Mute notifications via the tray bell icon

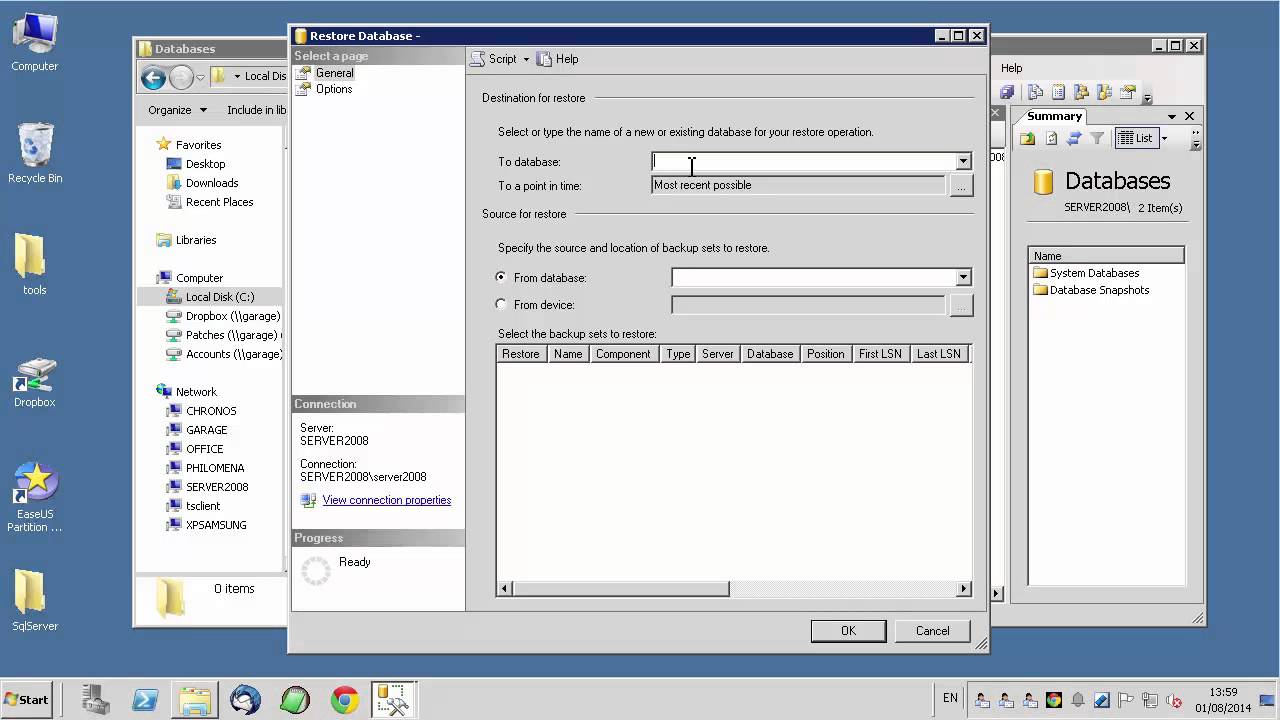[x=1078, y=700]
